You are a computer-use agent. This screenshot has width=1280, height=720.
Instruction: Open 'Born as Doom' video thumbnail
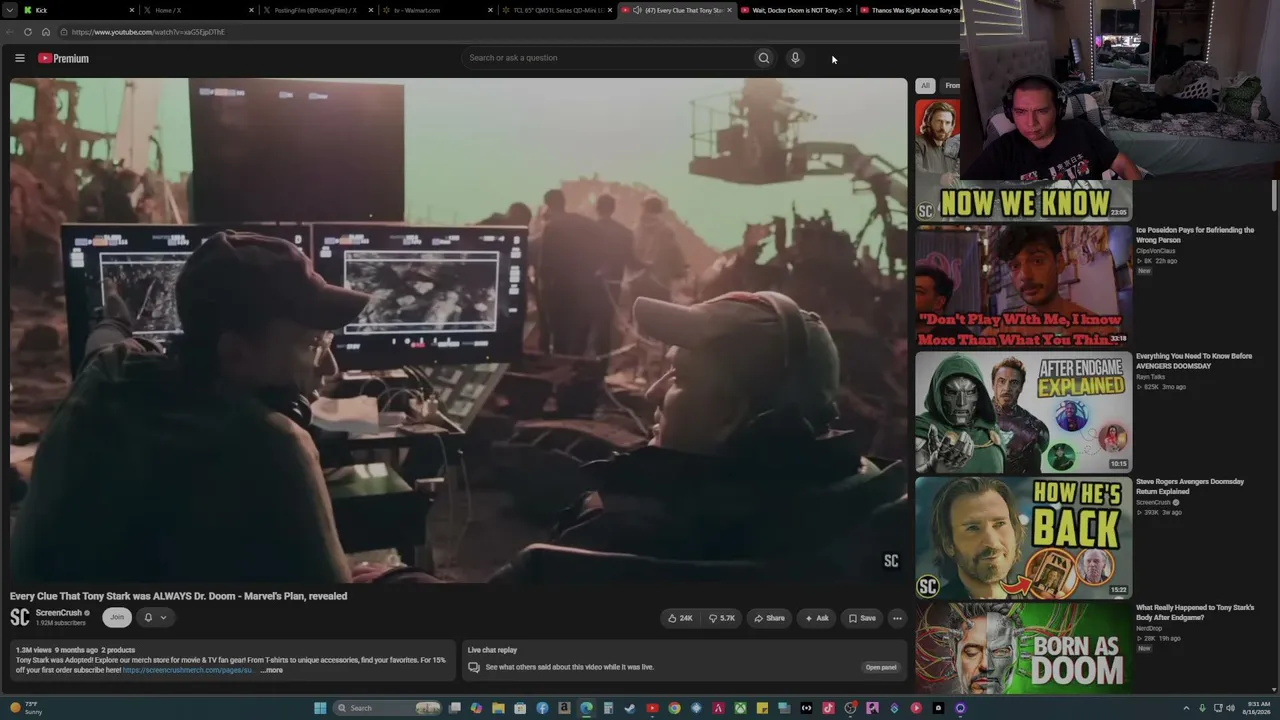(x=1024, y=647)
